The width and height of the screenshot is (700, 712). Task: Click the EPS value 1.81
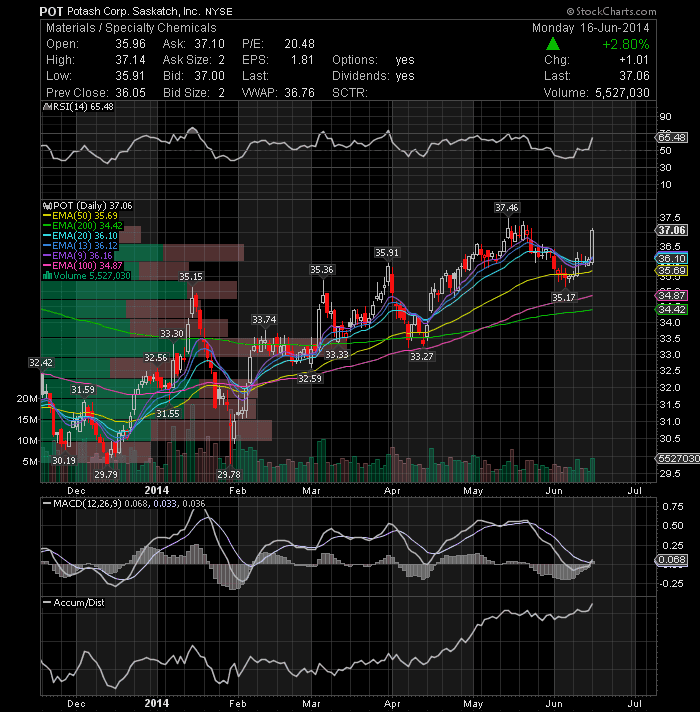pos(303,60)
